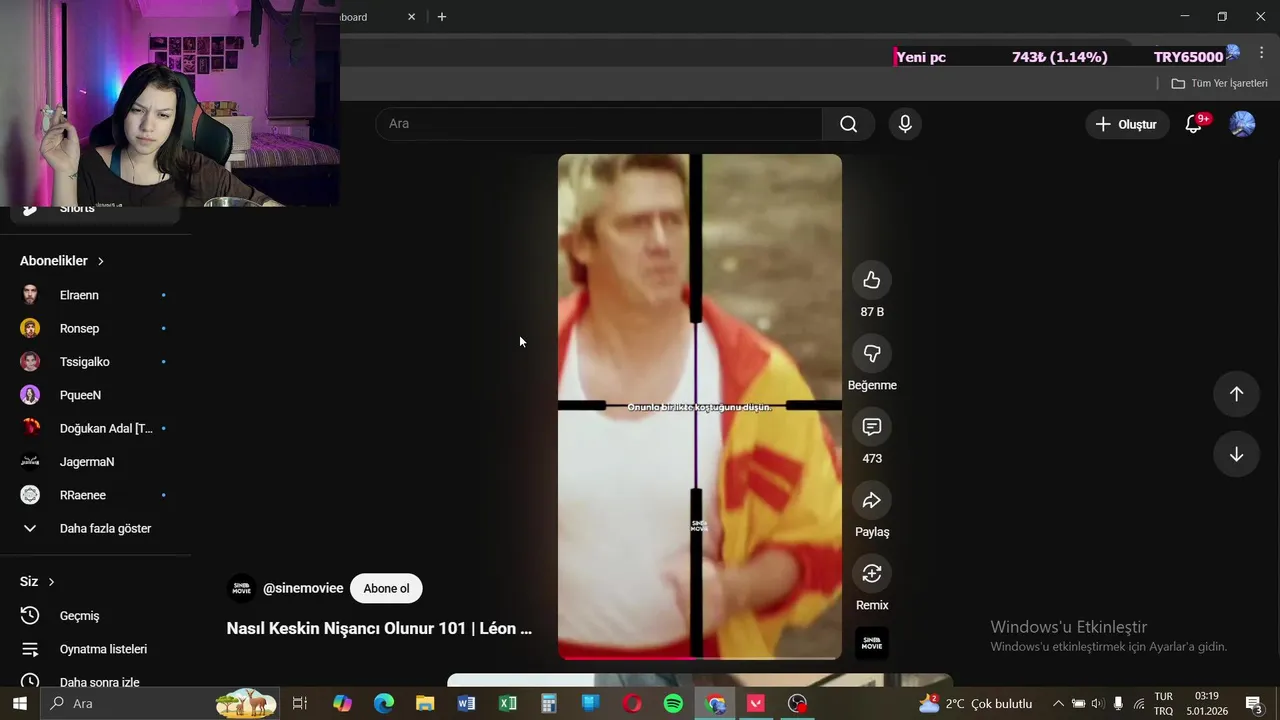Click the YouTube search magnifier button

pyautogui.click(x=848, y=124)
